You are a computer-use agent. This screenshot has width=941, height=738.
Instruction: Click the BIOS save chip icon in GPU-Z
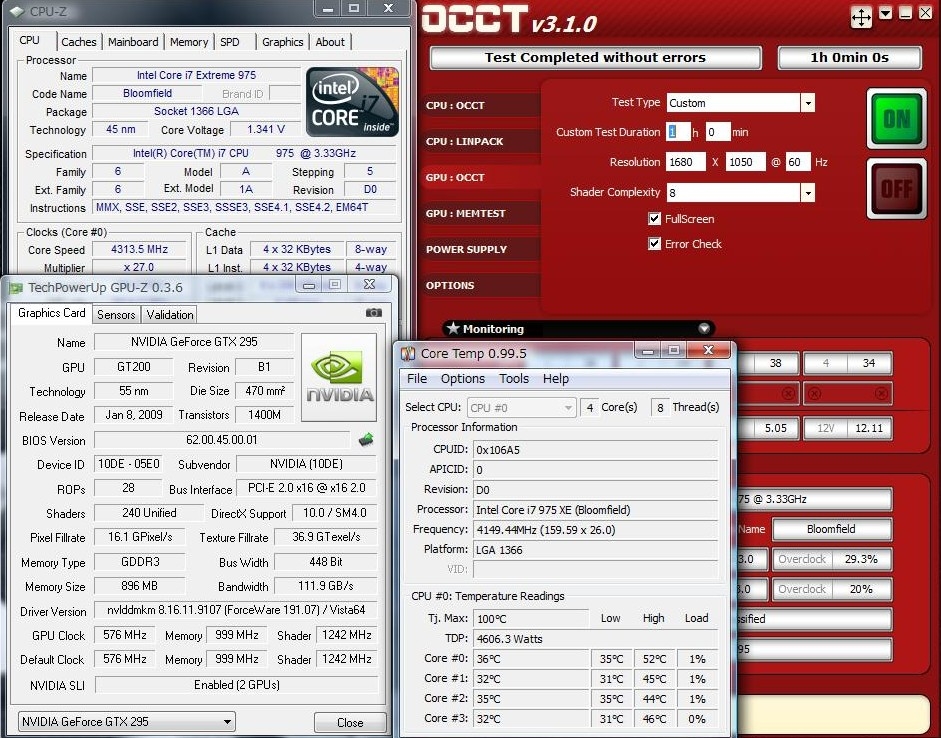coord(366,439)
